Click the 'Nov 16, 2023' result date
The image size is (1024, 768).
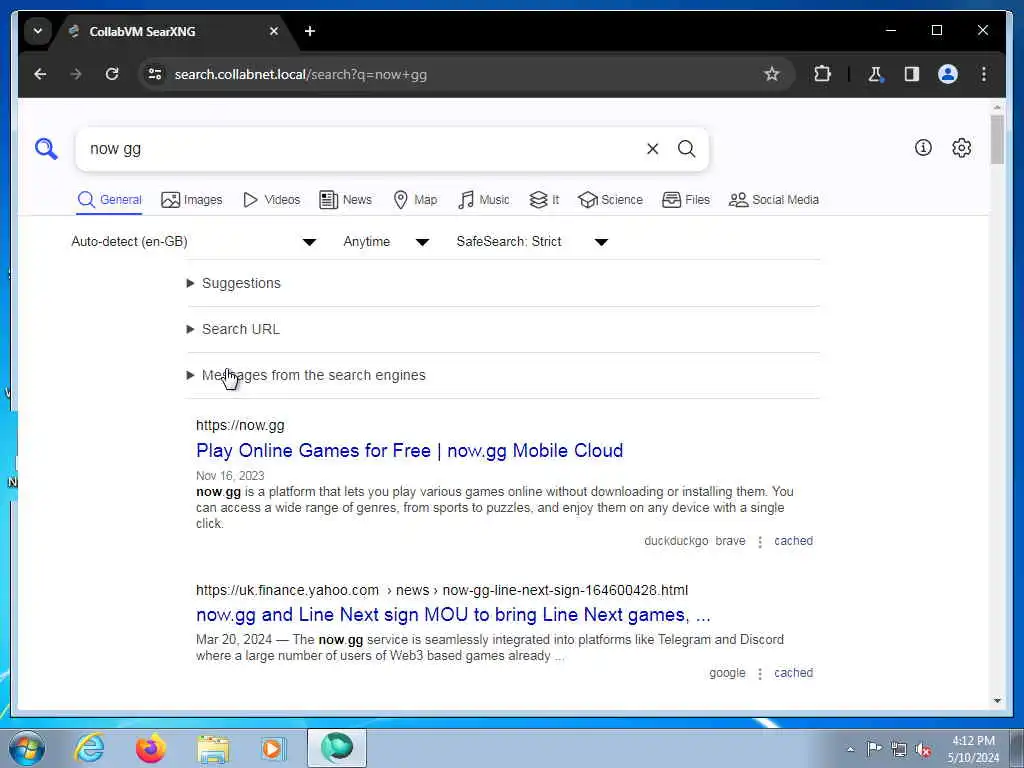coord(230,475)
